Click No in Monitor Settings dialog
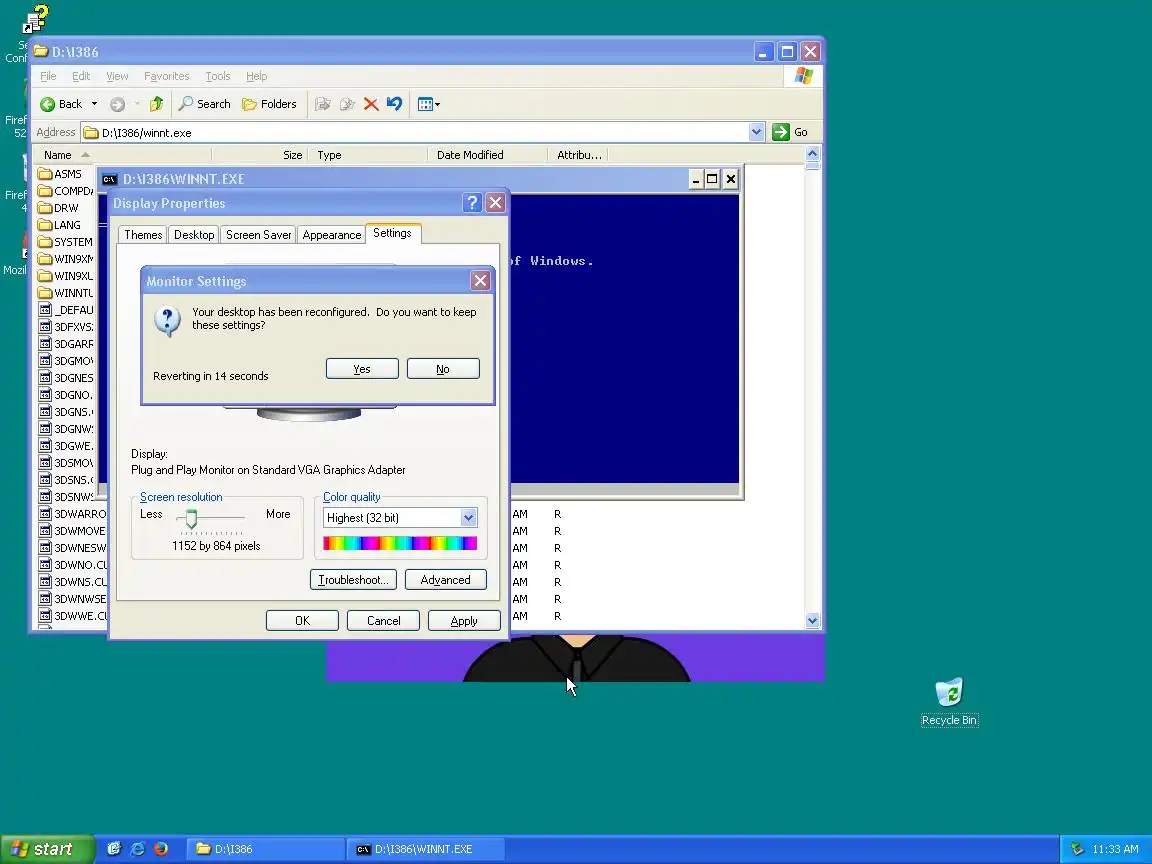Screen dimensions: 1152x864 (x=443, y=369)
